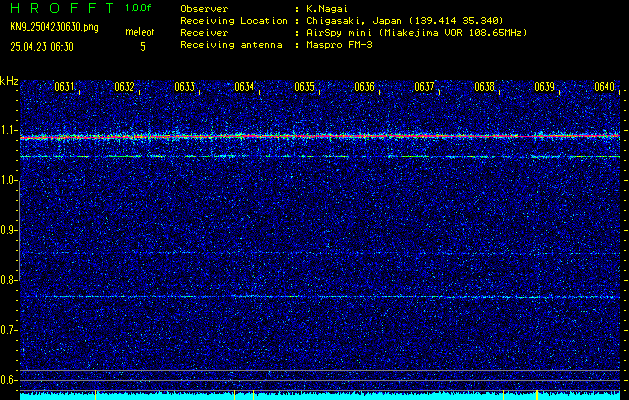This screenshot has width=629, height=400.
Task: Click the yellow meteor marker just after 0638
Action: pos(503,395)
